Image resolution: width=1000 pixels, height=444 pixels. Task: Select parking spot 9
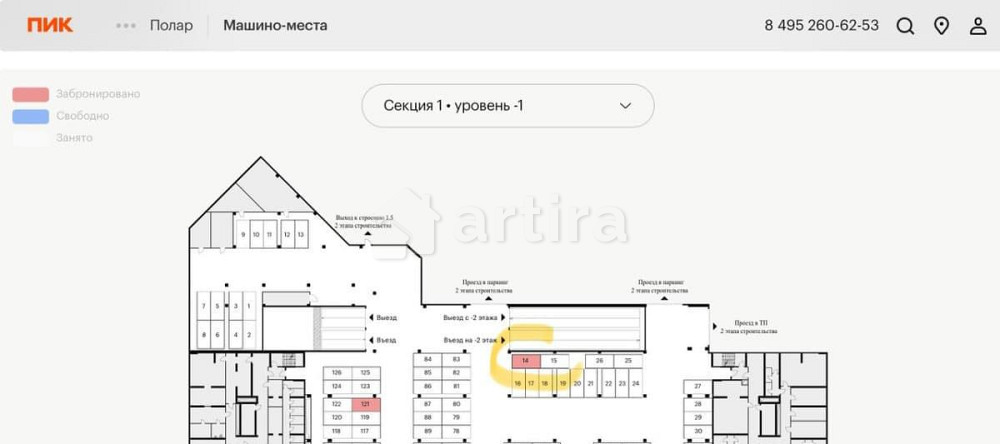point(242,235)
